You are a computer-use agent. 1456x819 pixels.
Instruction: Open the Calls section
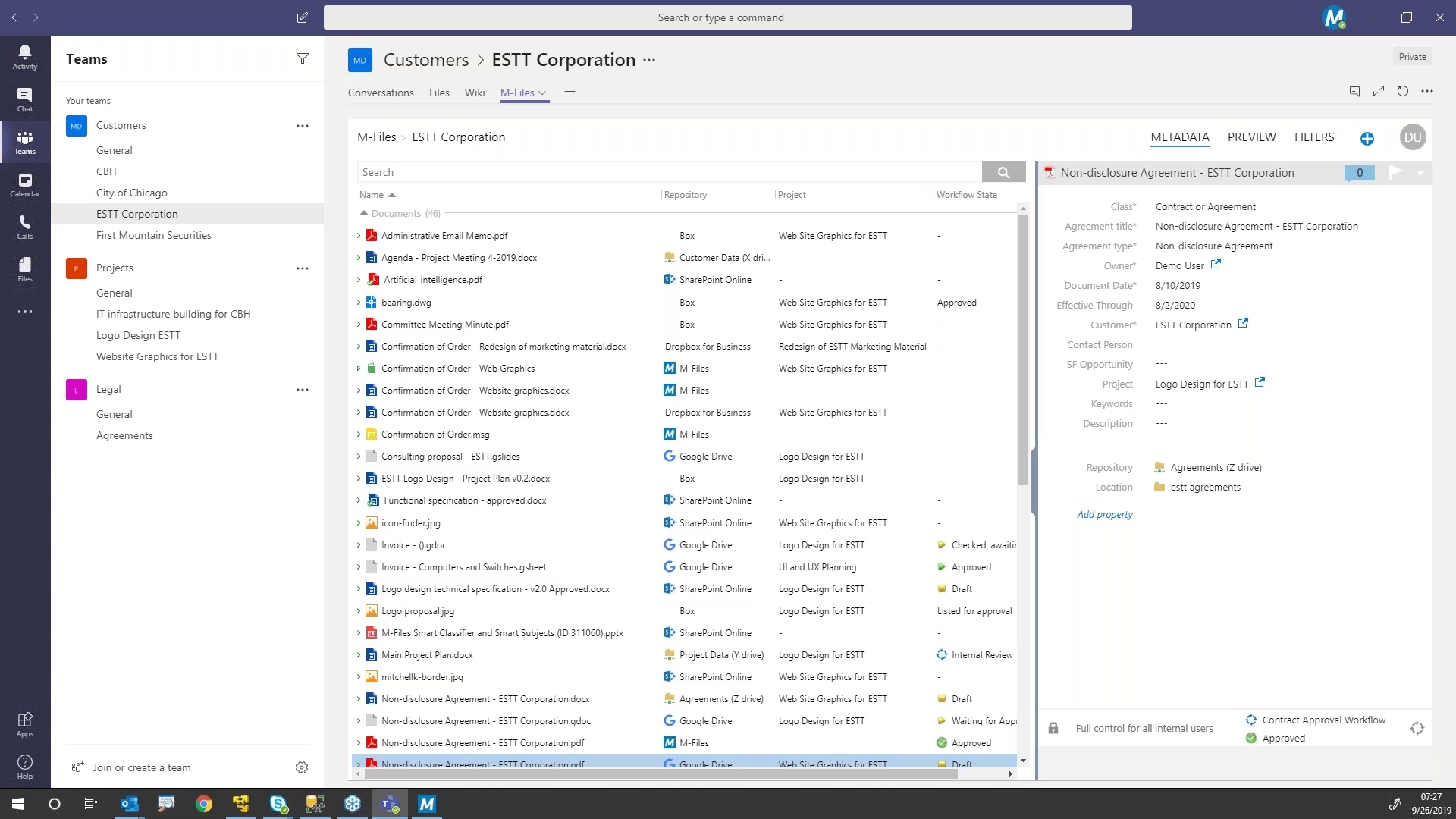(x=24, y=226)
